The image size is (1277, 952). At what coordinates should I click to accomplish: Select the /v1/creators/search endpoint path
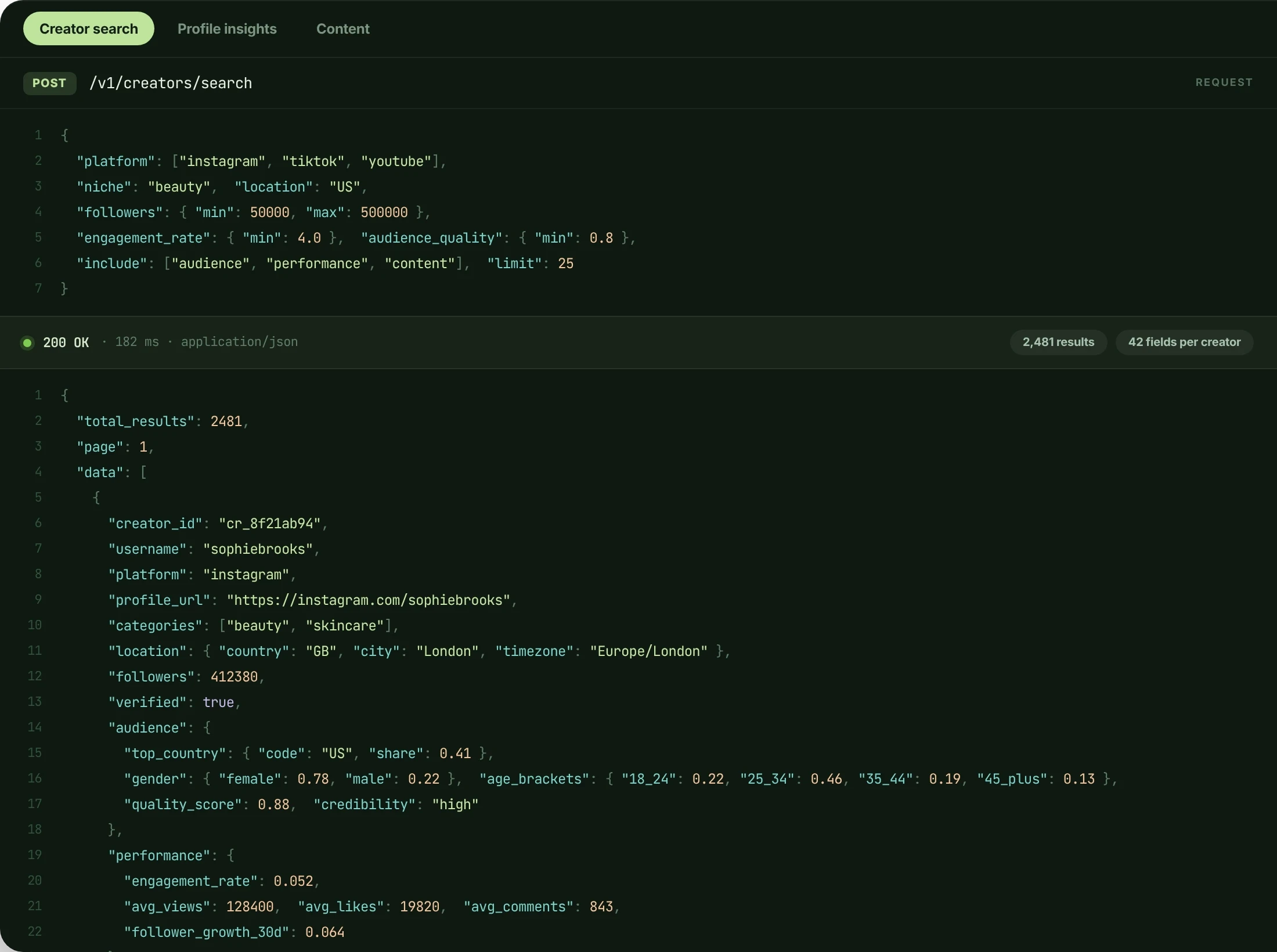(x=171, y=83)
